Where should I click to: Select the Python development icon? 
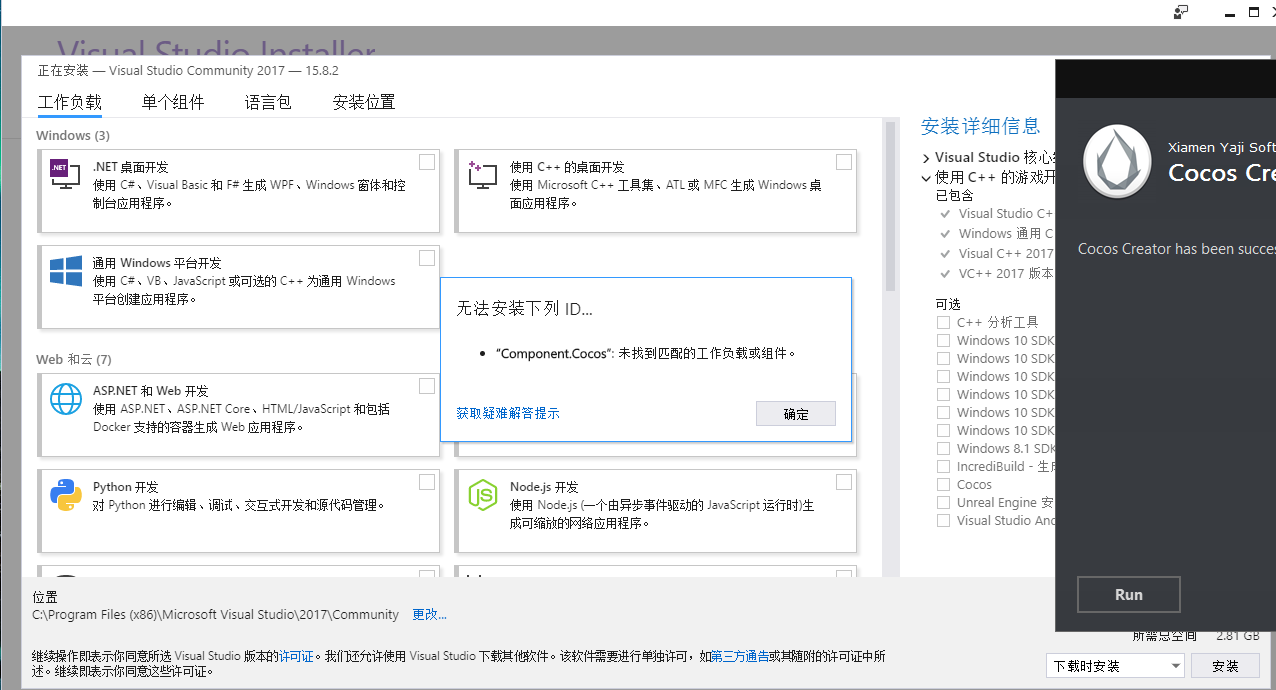click(64, 494)
